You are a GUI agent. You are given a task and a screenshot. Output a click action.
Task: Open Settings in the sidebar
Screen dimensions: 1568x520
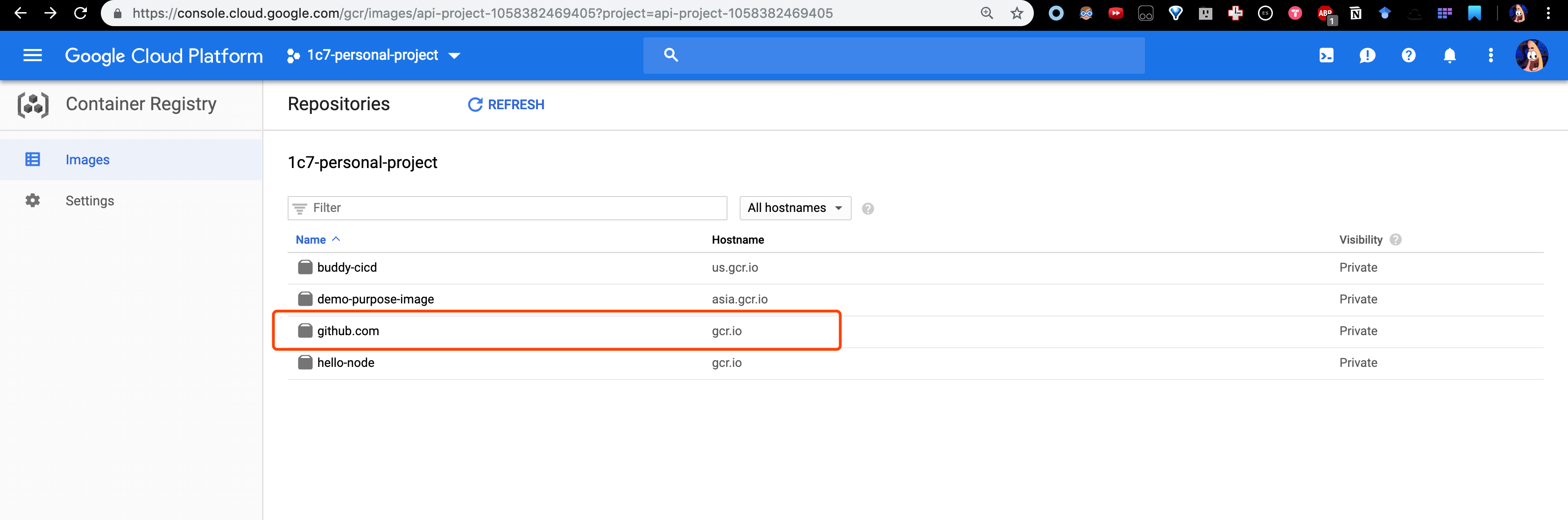[90, 201]
